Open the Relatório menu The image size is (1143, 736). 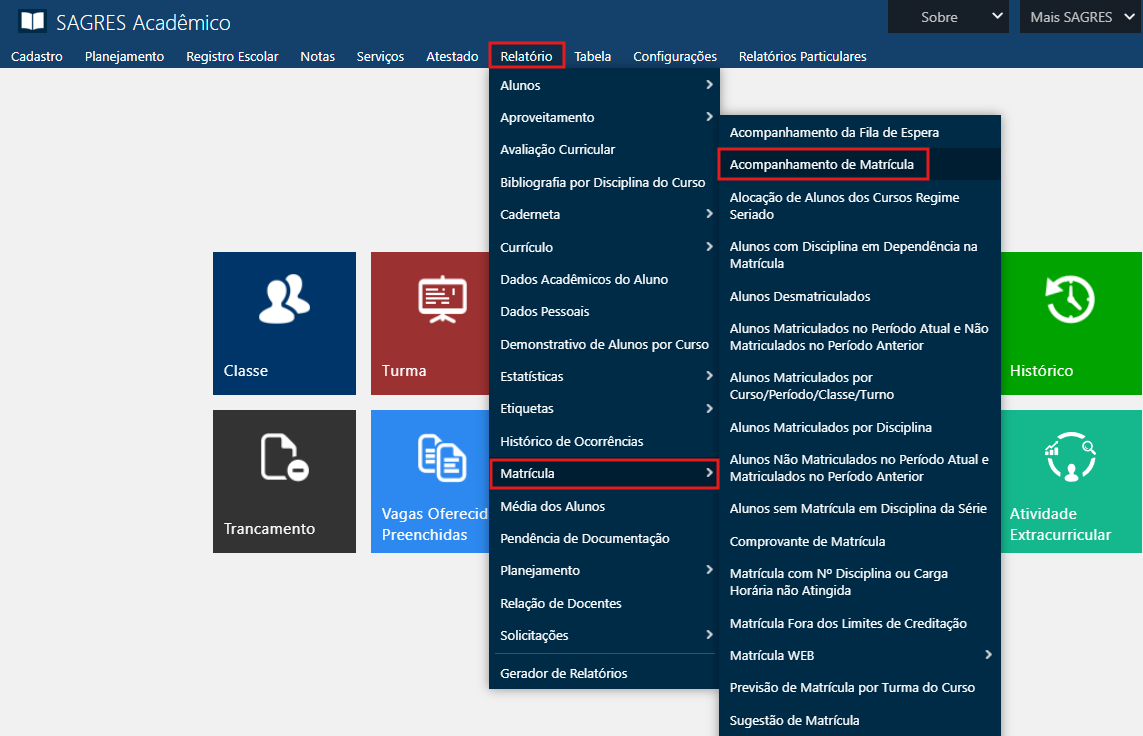coord(526,56)
